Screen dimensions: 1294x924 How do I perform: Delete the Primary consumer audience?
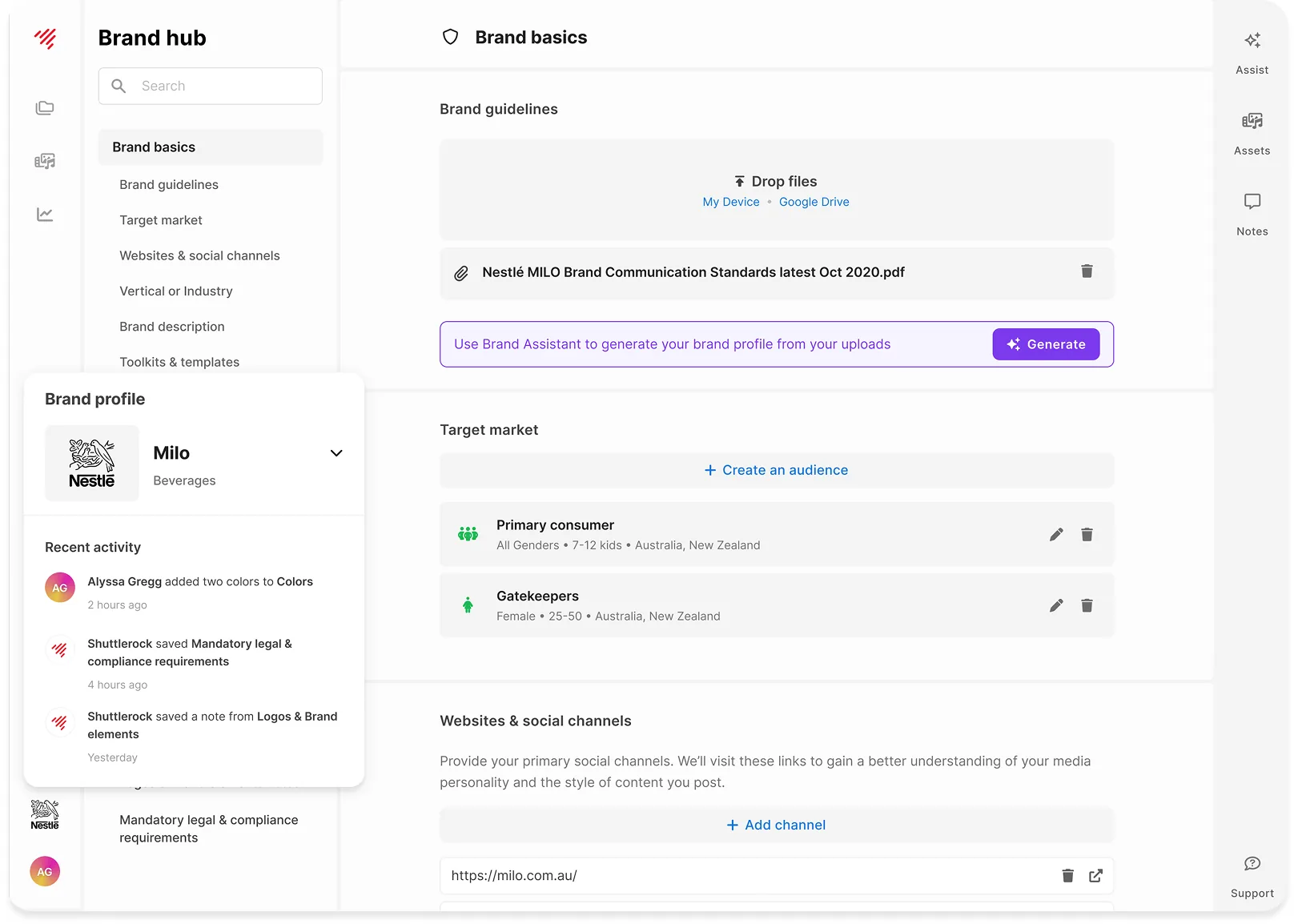point(1087,534)
